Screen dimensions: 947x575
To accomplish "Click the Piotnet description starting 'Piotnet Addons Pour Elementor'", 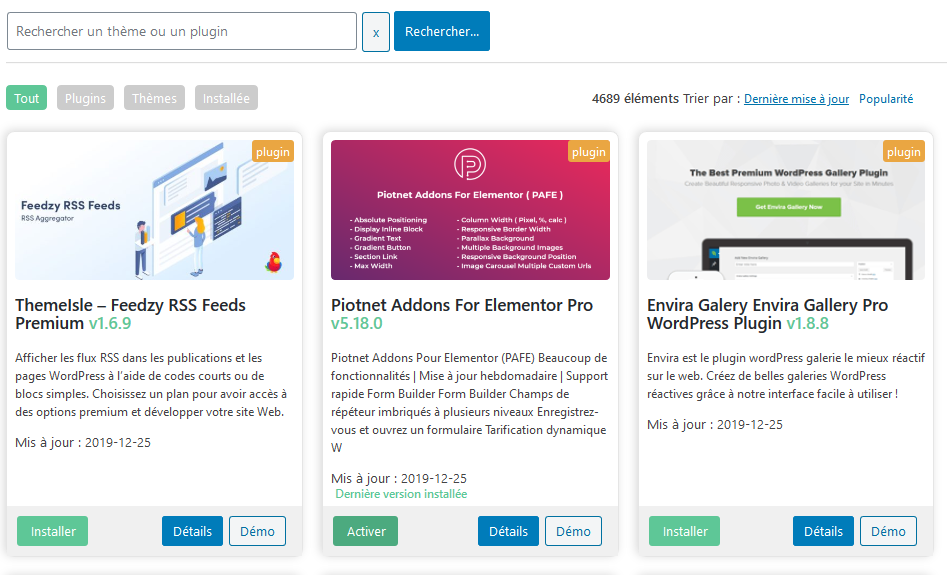I will pyautogui.click(x=469, y=403).
